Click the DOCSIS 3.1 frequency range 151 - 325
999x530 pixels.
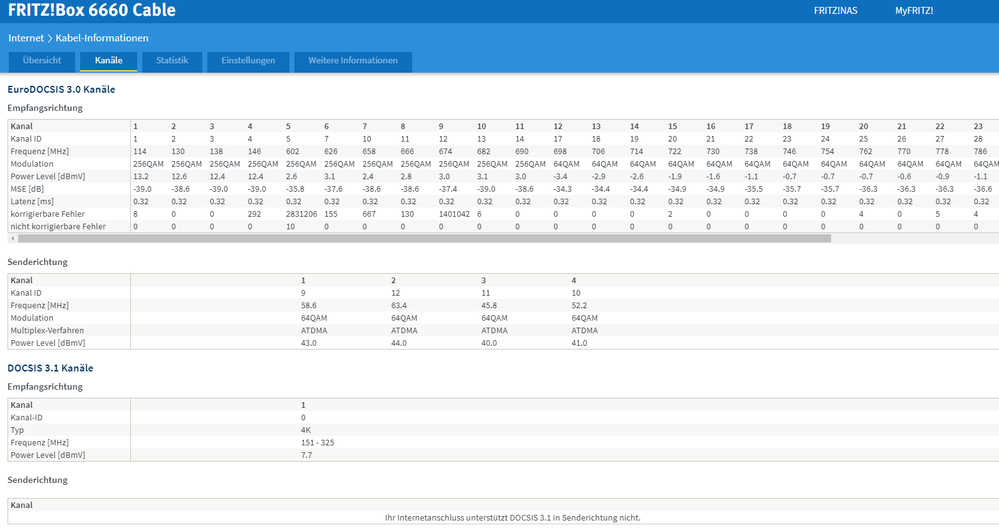[317, 443]
